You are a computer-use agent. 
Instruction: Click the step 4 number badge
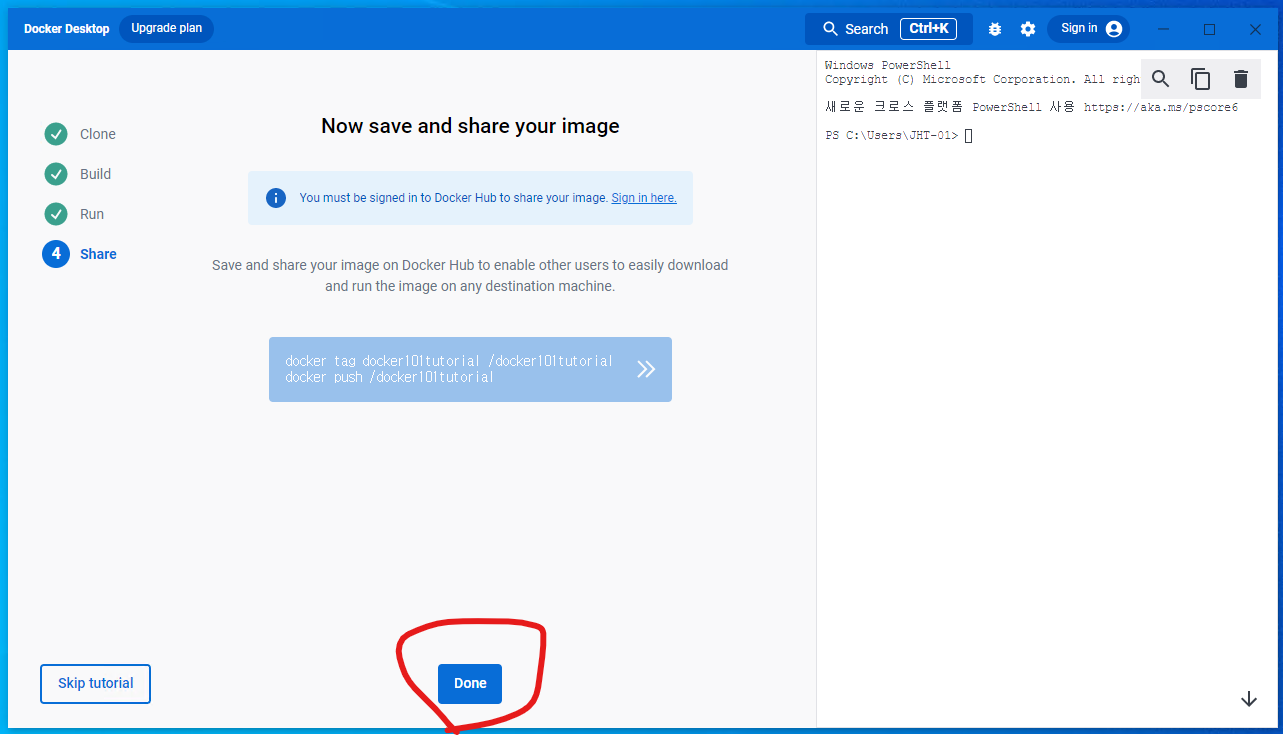point(56,254)
